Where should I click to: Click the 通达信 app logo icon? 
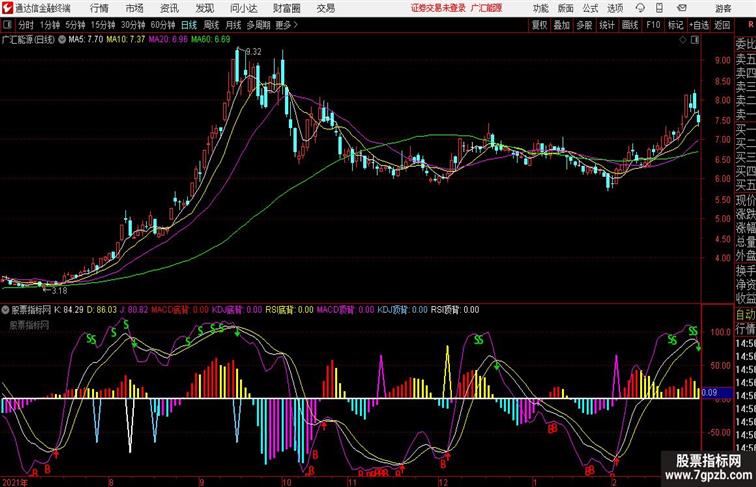7,8
